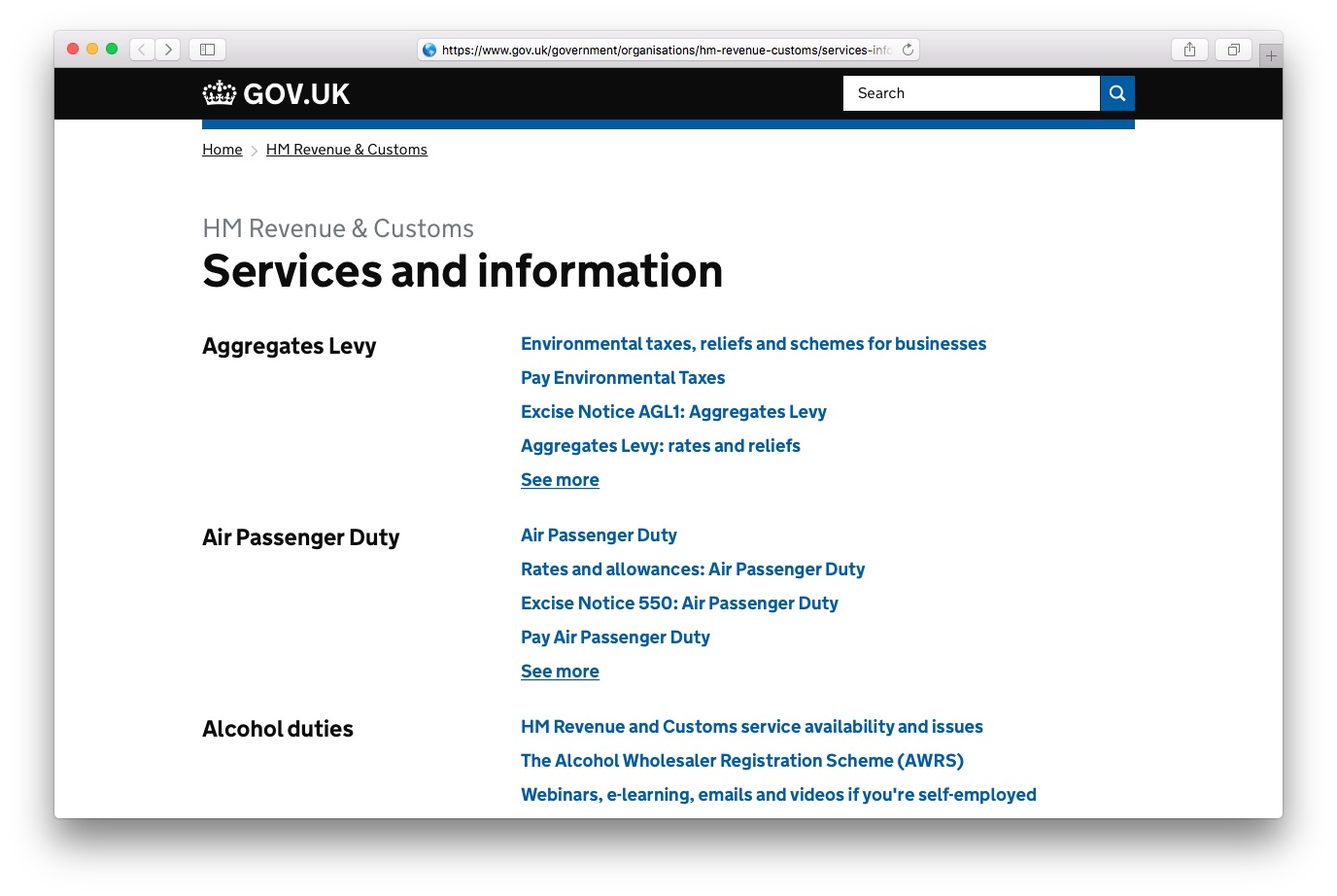Close the Safari window with red button

click(x=73, y=49)
